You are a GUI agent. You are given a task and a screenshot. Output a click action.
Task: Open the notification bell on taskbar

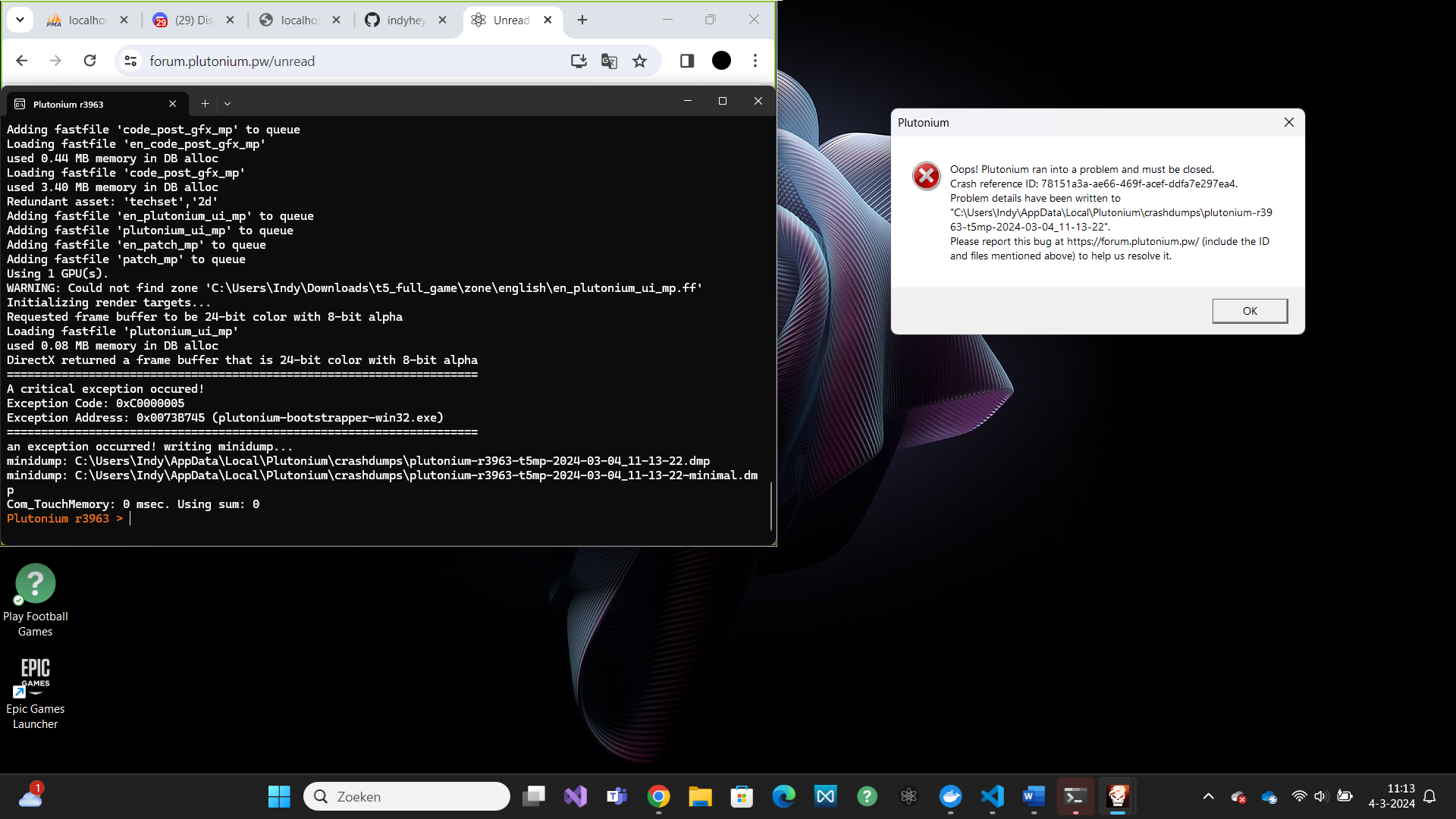click(x=1429, y=796)
